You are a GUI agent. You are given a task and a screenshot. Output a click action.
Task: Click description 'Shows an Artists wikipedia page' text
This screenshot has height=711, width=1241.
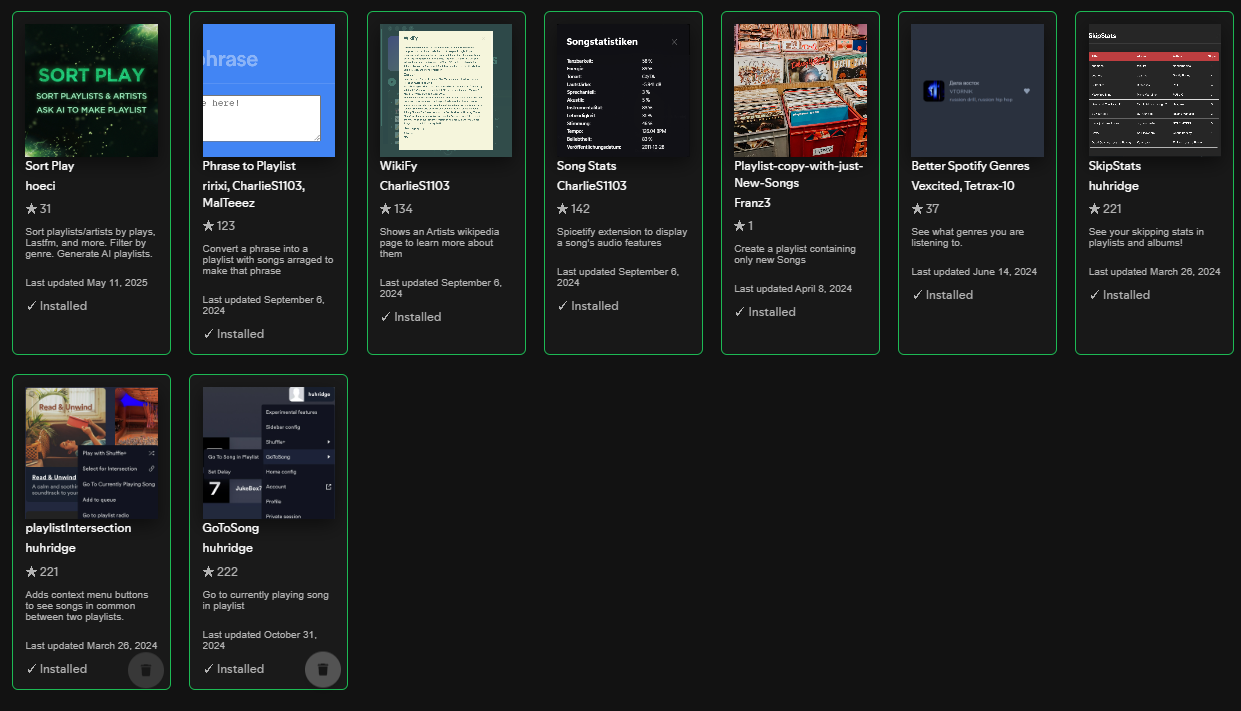pyautogui.click(x=440, y=244)
